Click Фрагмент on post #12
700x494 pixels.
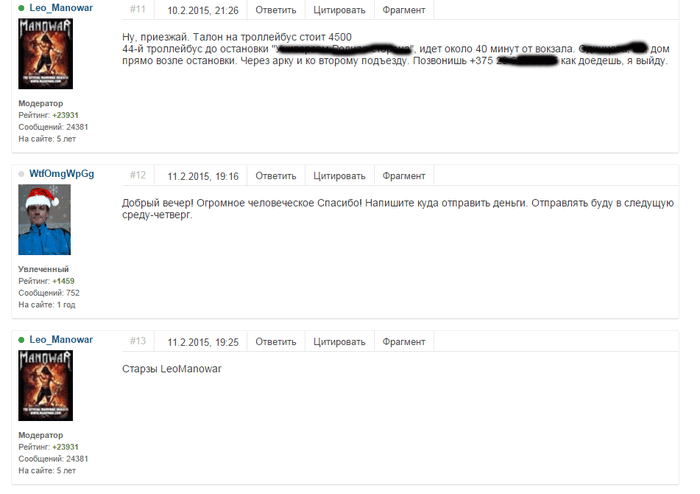click(404, 176)
